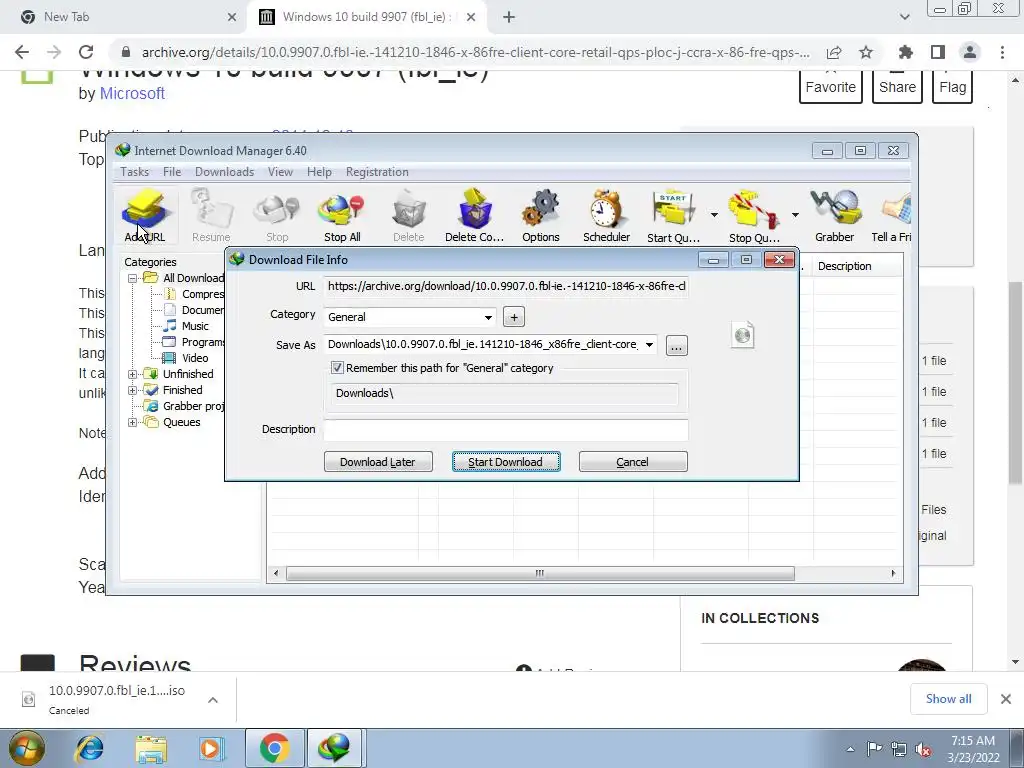The width and height of the screenshot is (1024, 768).
Task: Open the Start Queue dropdown arrow
Action: coord(714,215)
